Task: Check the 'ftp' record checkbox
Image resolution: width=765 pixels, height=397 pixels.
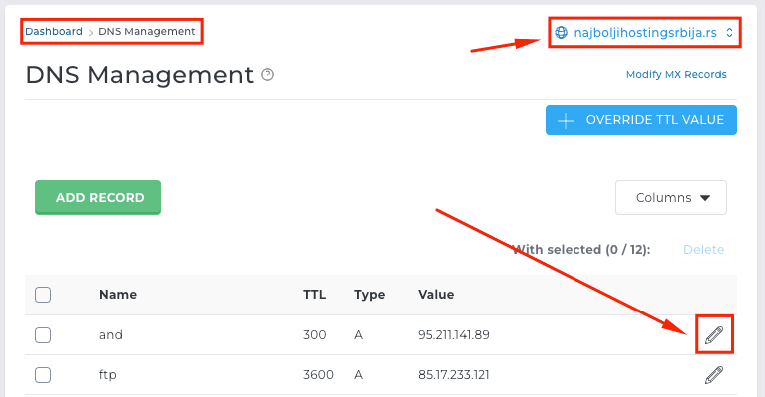Action: click(x=43, y=375)
